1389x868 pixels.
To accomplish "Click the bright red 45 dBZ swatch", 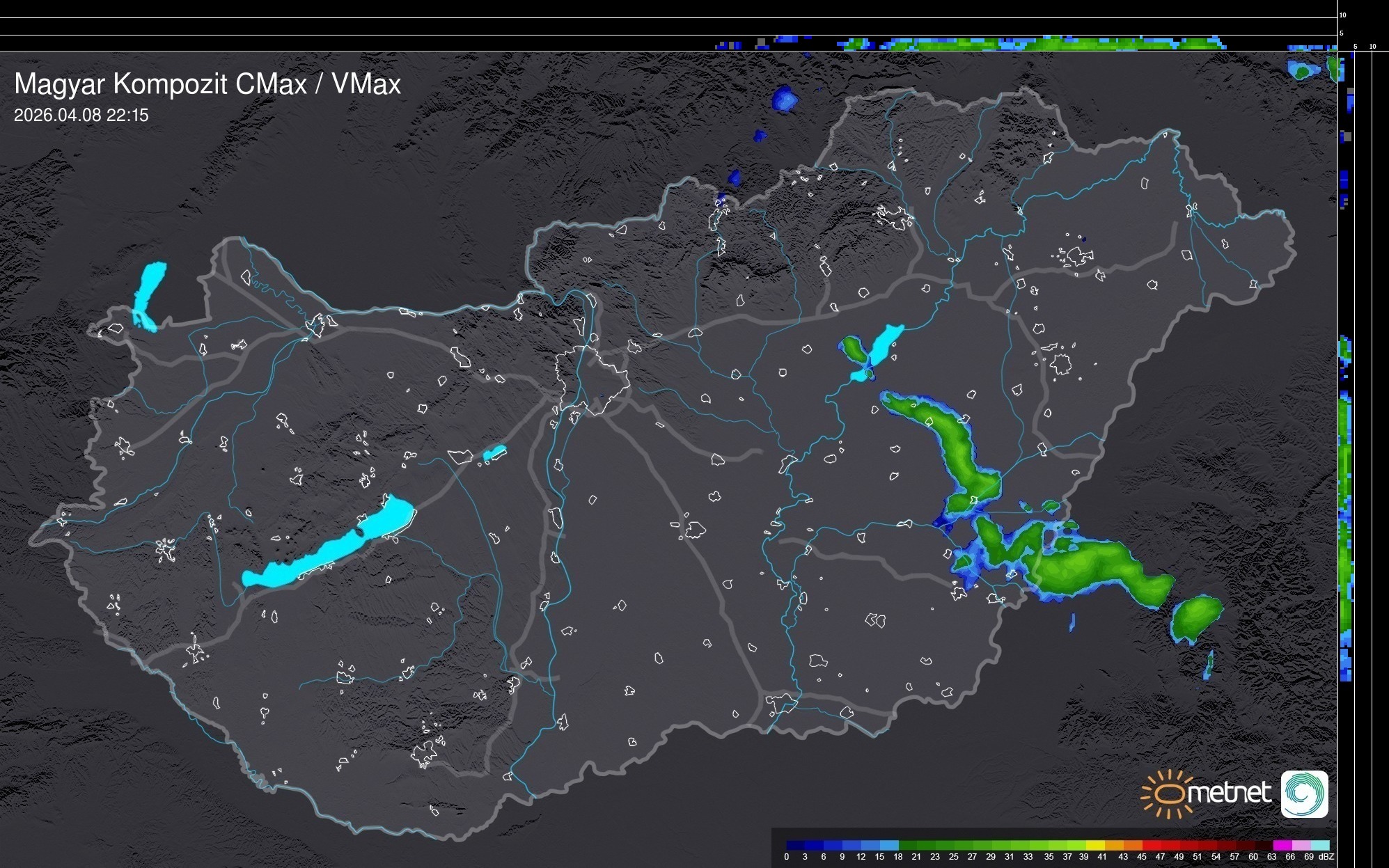I will 1152,845.
